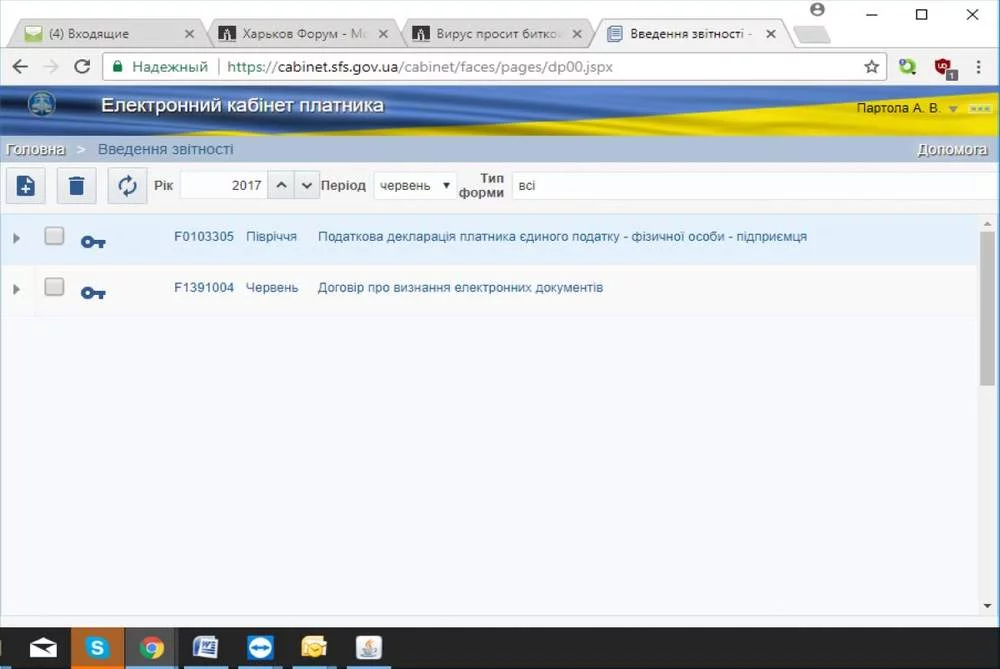Reload page with browser reload icon
The image size is (1000, 669).
coord(82,66)
